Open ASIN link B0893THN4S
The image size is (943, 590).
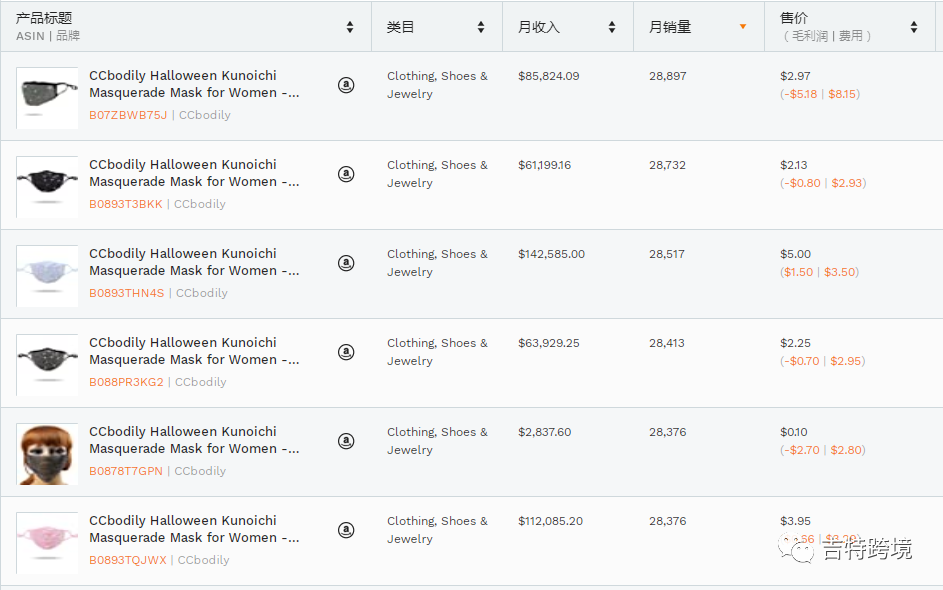pos(126,293)
